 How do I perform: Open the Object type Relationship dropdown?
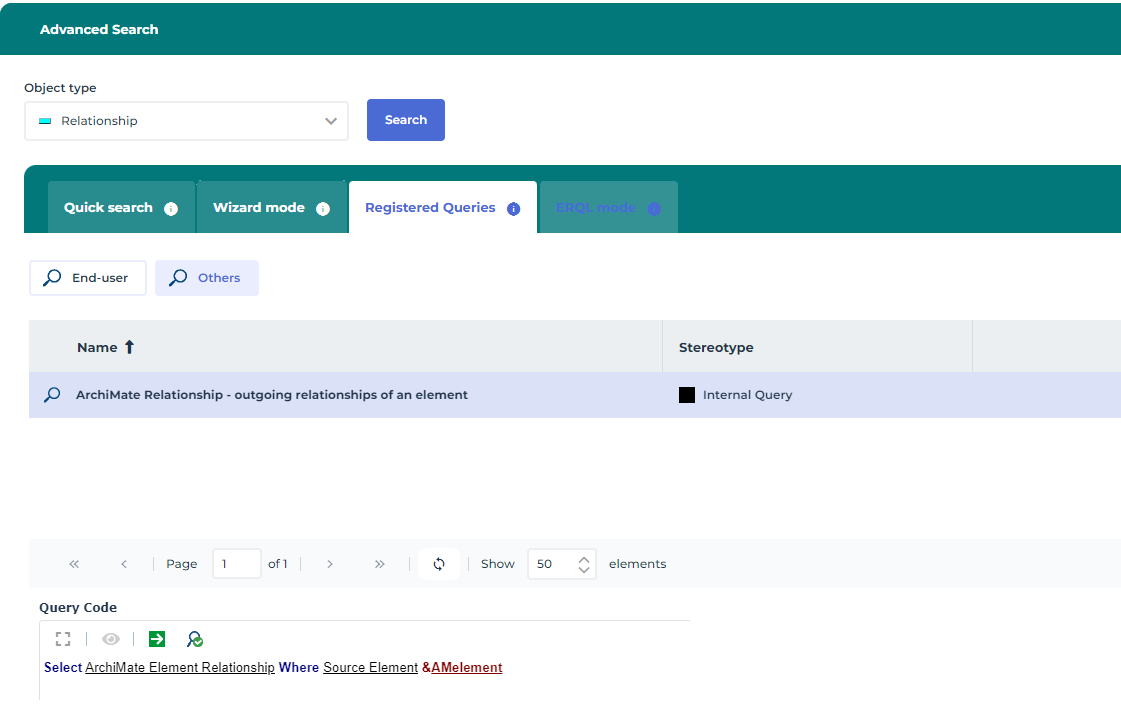coord(186,121)
